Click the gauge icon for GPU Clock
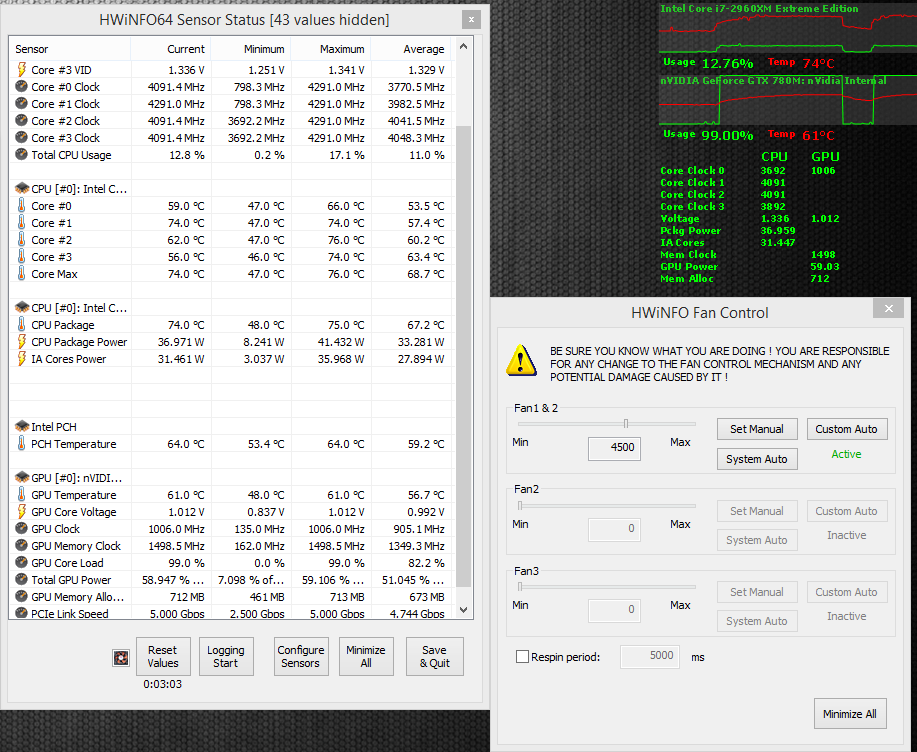 22,528
